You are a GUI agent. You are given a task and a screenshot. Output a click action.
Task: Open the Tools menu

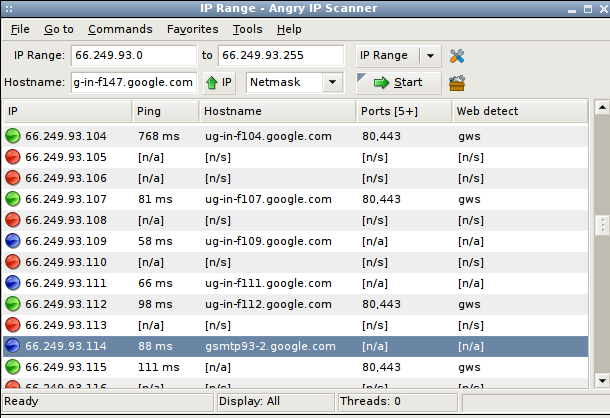pos(247,30)
